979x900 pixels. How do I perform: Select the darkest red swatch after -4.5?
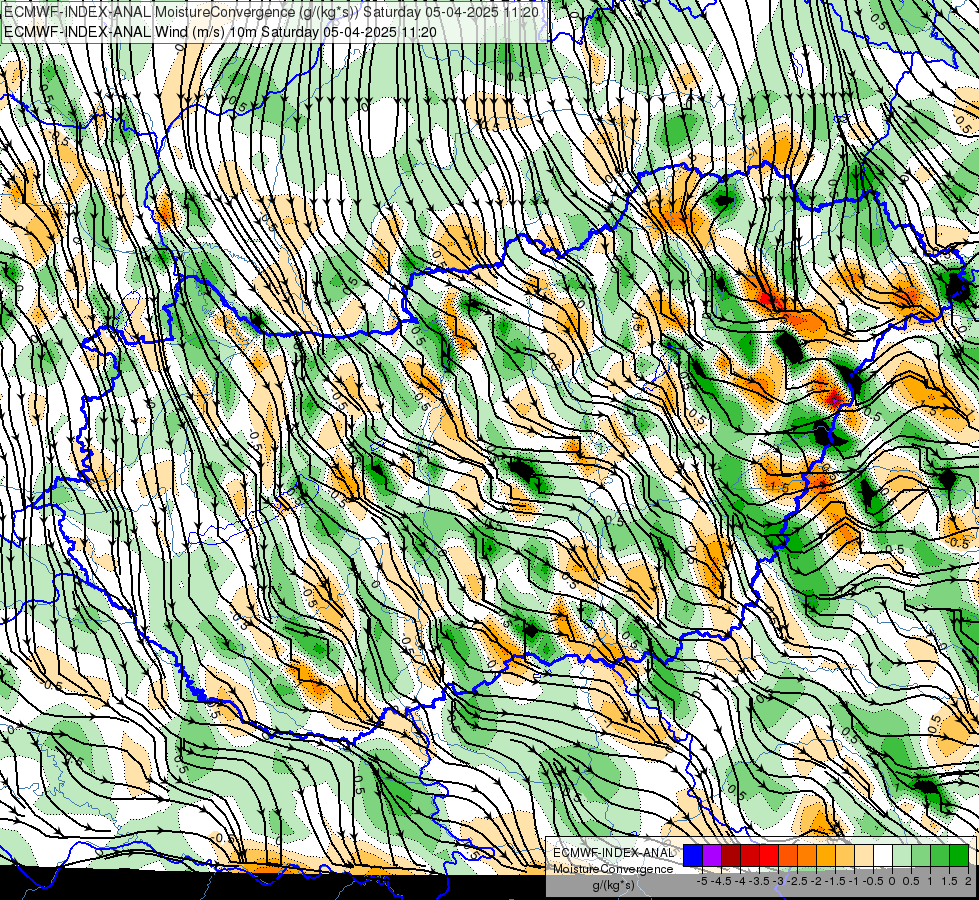pos(731,856)
